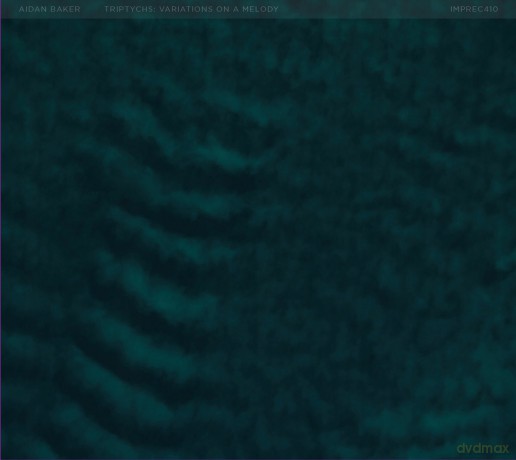Screen dimensions: 516x460
Task: Click the colon after TRIPTYCHS
Action: [x=155, y=9]
